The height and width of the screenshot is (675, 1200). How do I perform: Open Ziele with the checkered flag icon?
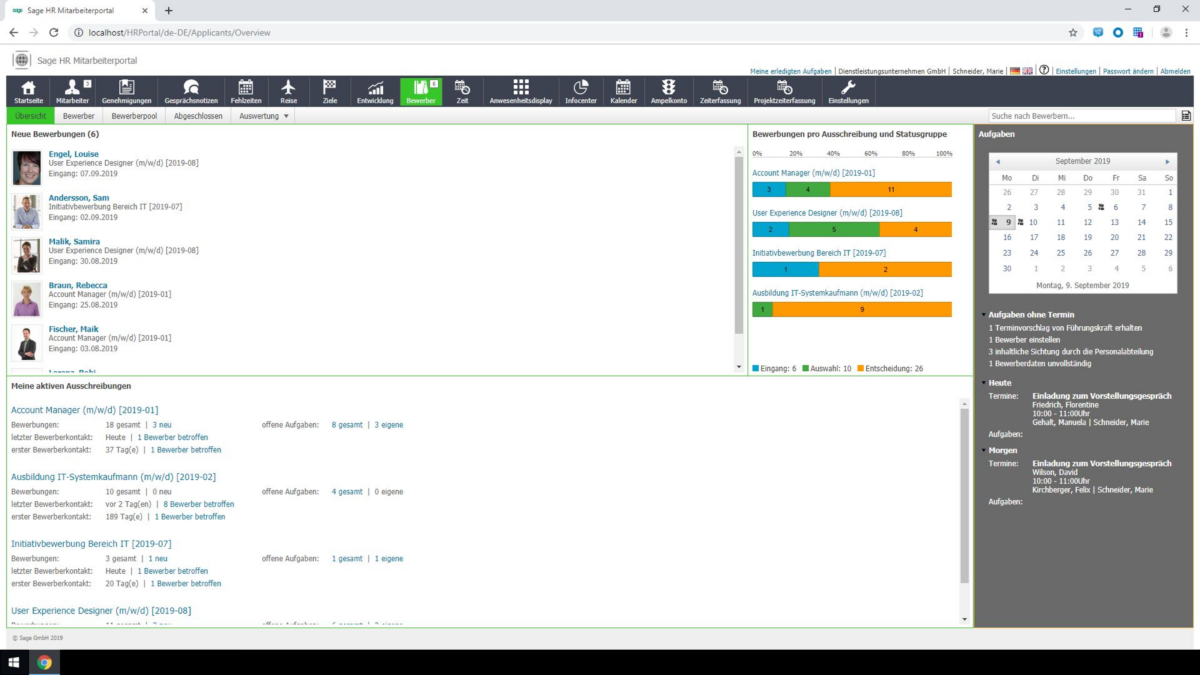[x=329, y=91]
